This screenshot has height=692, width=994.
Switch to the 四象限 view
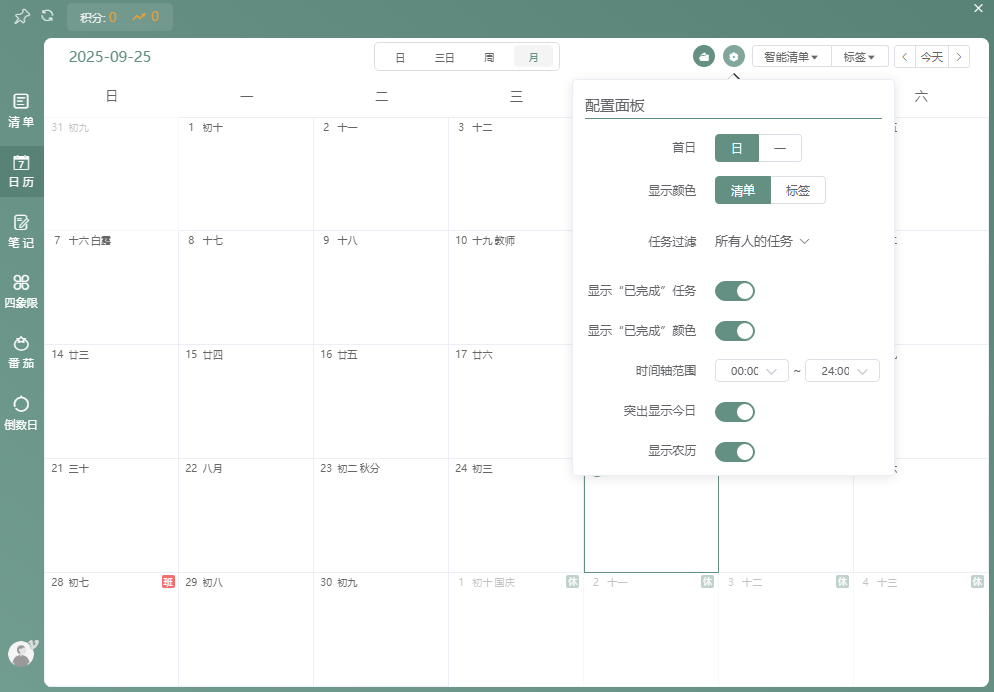click(21, 291)
